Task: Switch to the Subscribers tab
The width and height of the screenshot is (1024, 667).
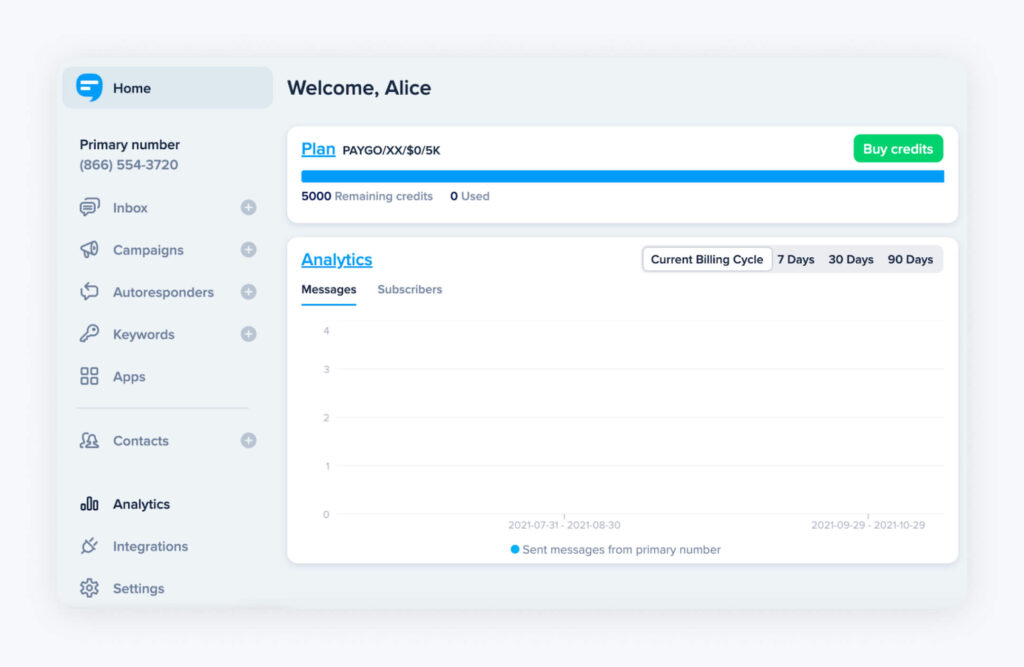Action: click(410, 289)
